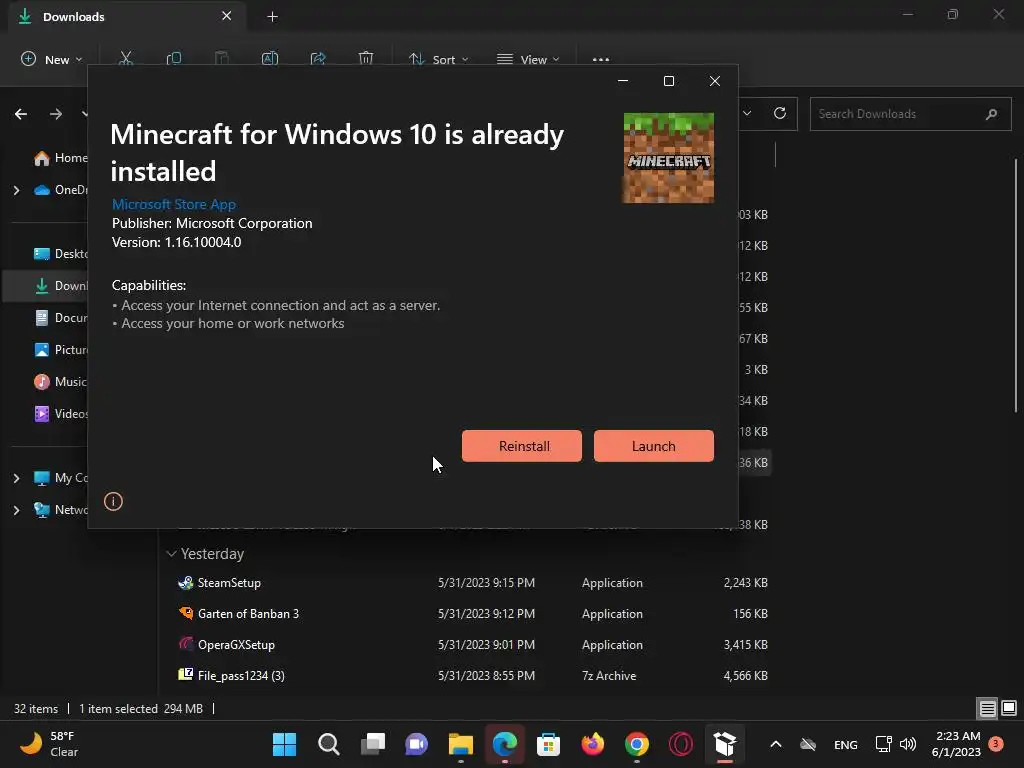Screen dimensions: 1024x768
Task: Click the Rename icon in Explorer toolbar
Action: 270,59
